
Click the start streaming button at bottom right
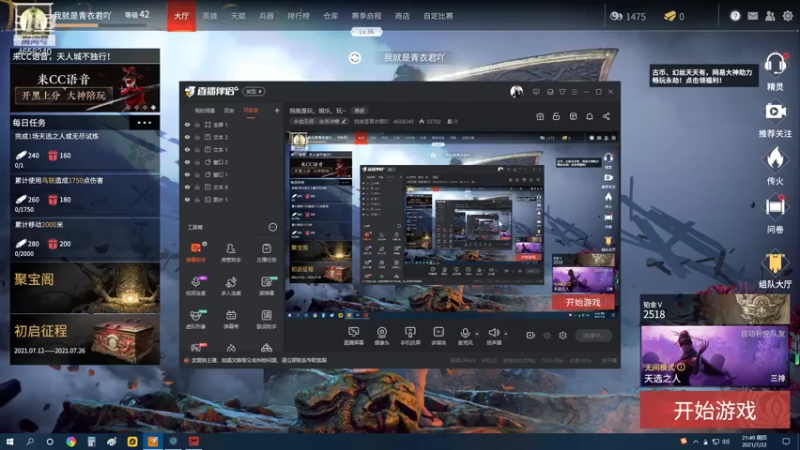pyautogui.click(x=593, y=335)
